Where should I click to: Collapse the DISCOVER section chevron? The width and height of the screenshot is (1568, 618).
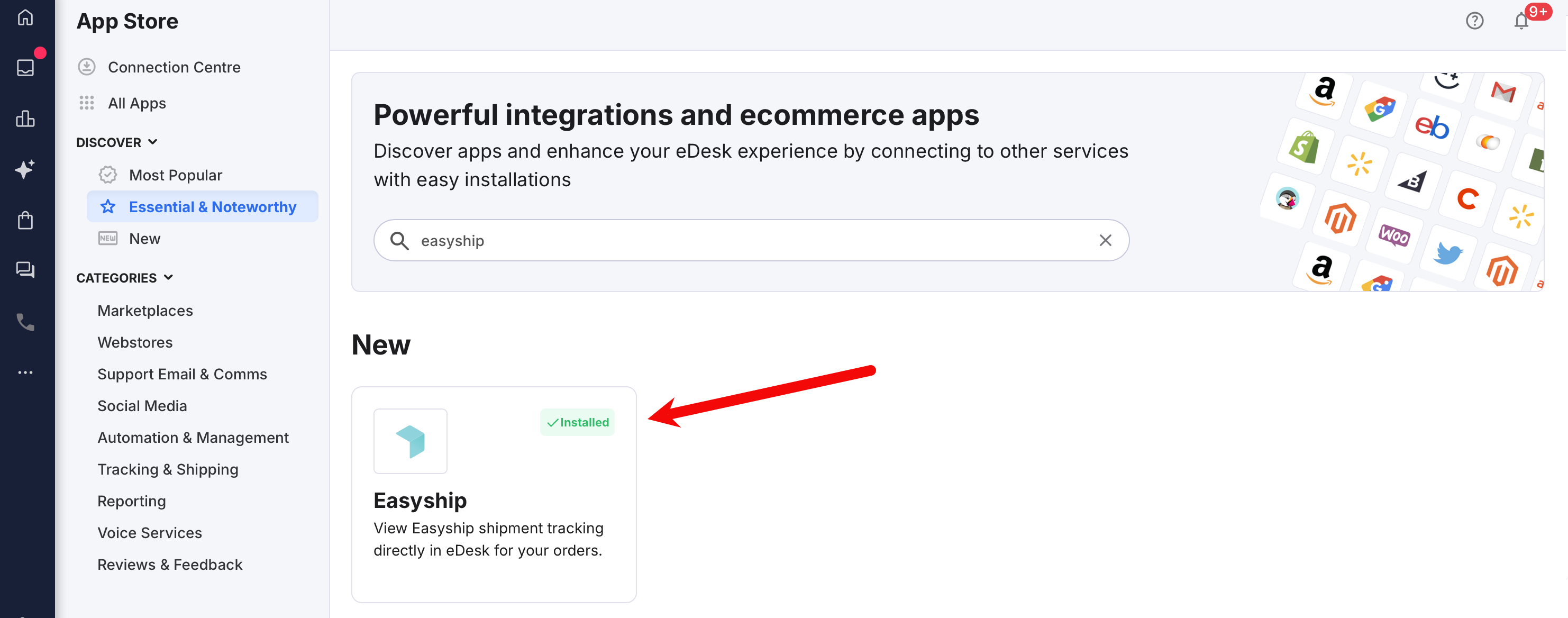[x=153, y=142]
